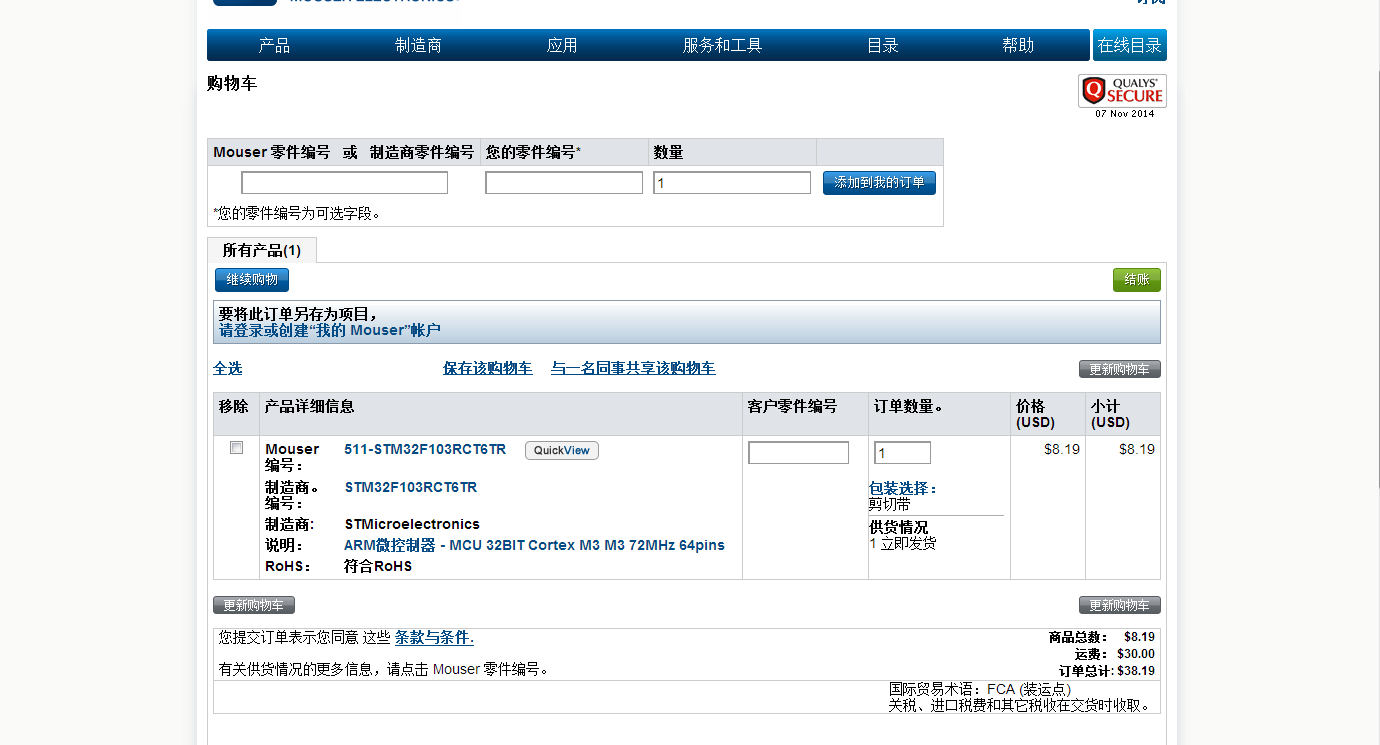Click the 剪切带 packaging text
The width and height of the screenshot is (1380, 745).
coord(890,504)
